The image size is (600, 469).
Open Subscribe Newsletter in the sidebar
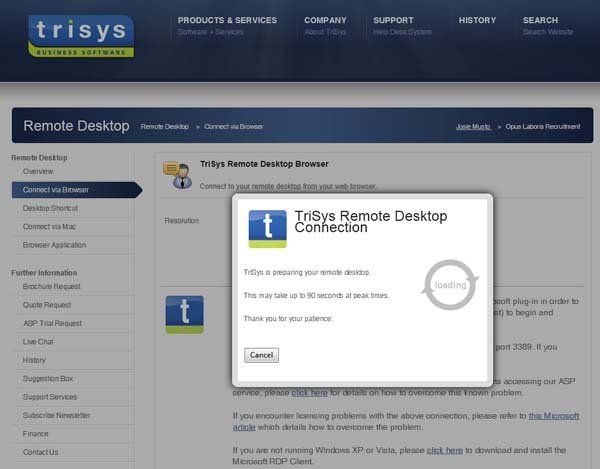pyautogui.click(x=57, y=415)
